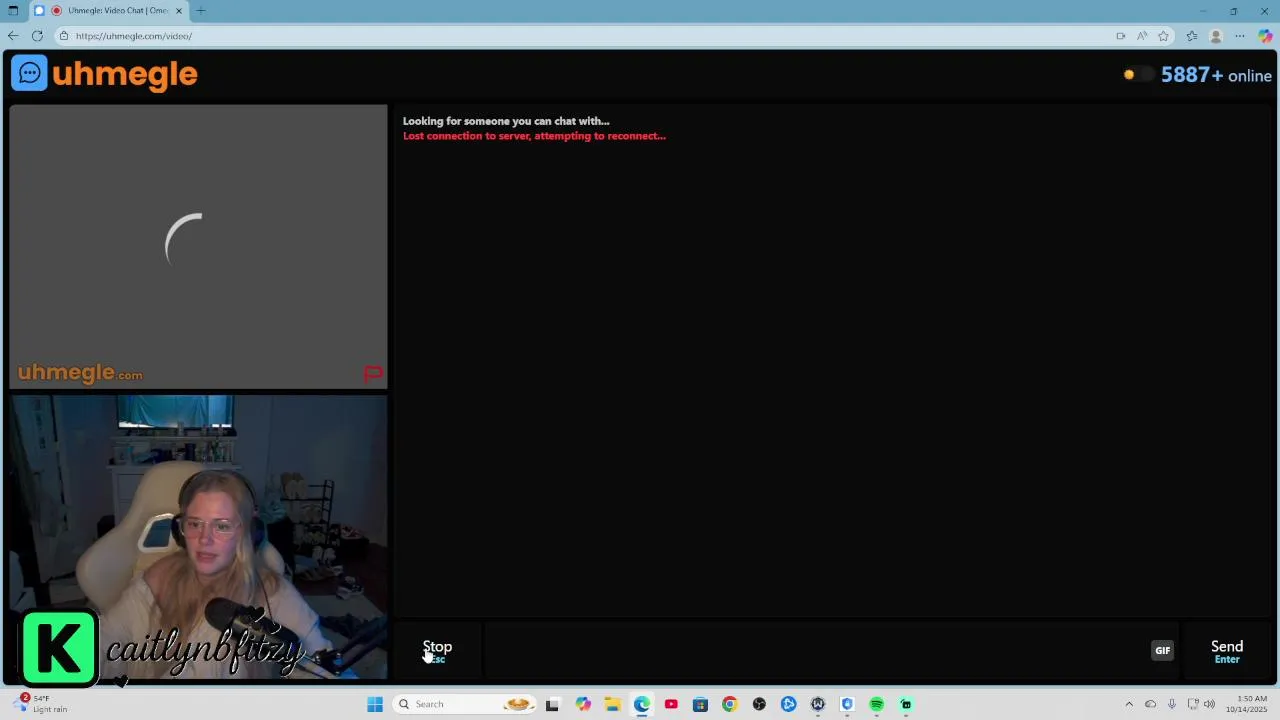Viewport: 1280px width, 720px height.
Task: Click the stranger video loading panel
Action: (198, 247)
